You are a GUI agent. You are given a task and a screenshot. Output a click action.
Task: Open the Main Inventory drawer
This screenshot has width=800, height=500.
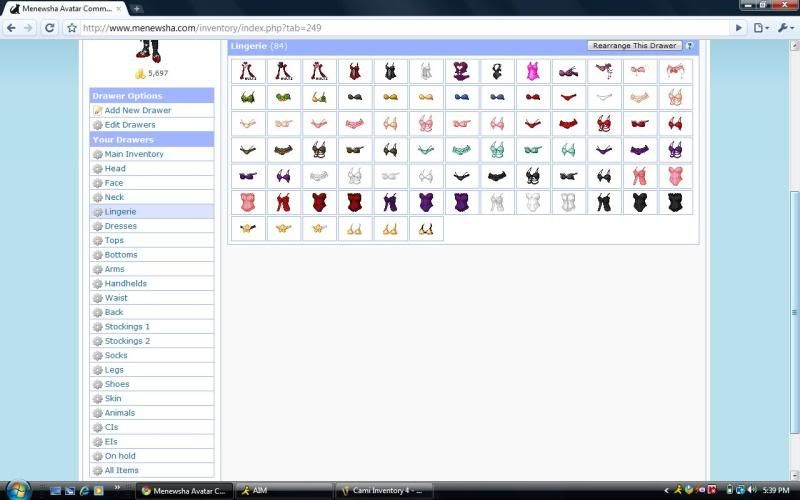tap(134, 154)
